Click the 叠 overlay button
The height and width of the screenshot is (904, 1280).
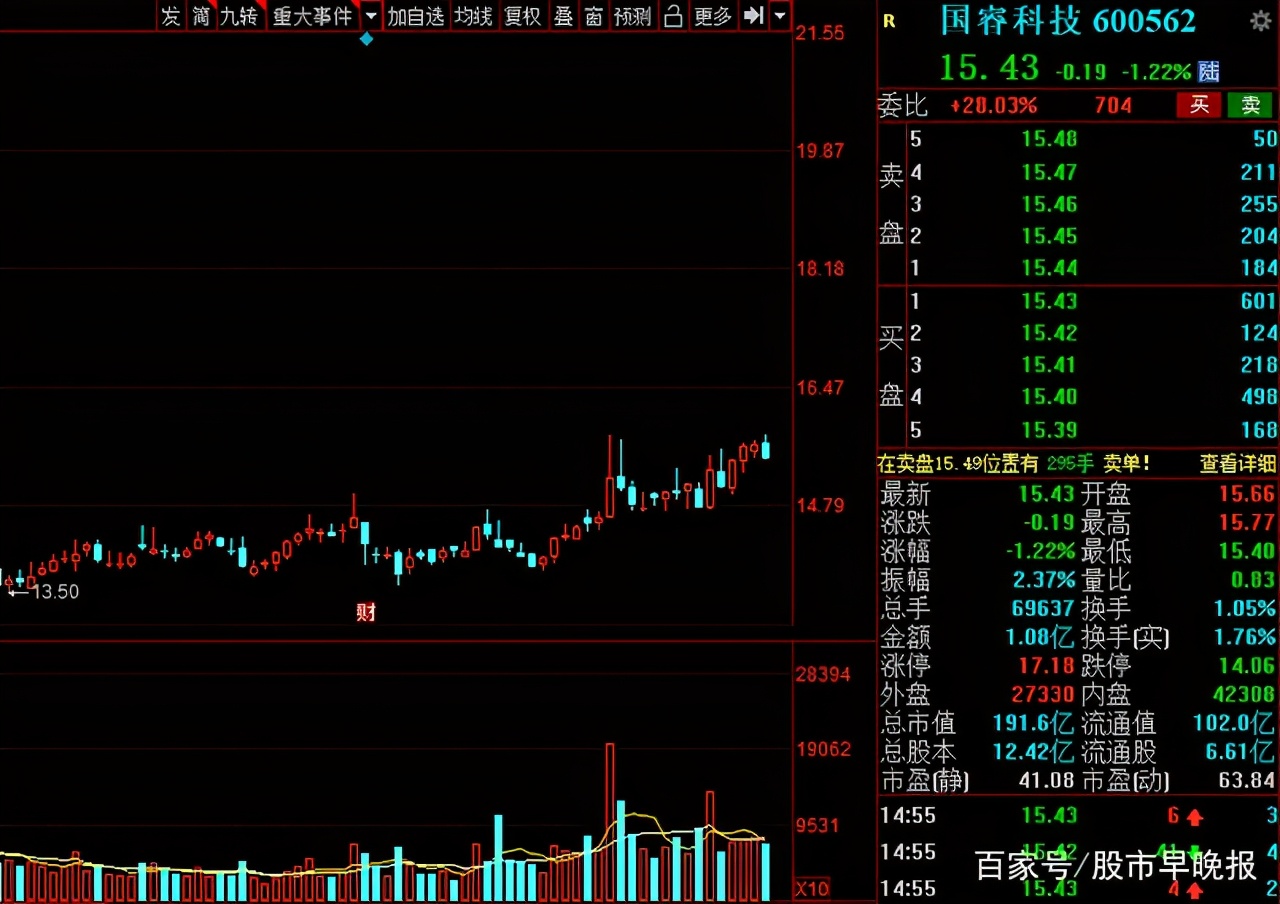(563, 16)
